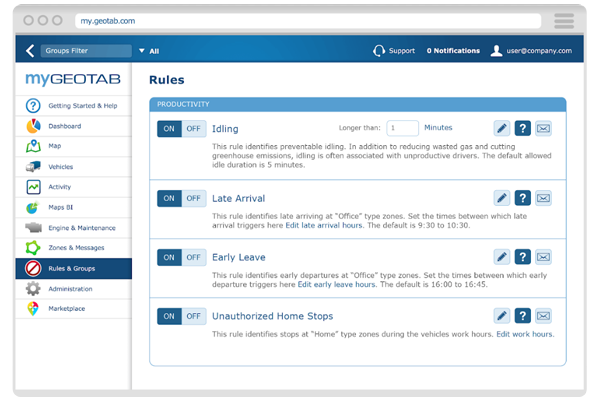
Task: Open the browser hamburger menu icon
Action: coord(564,21)
